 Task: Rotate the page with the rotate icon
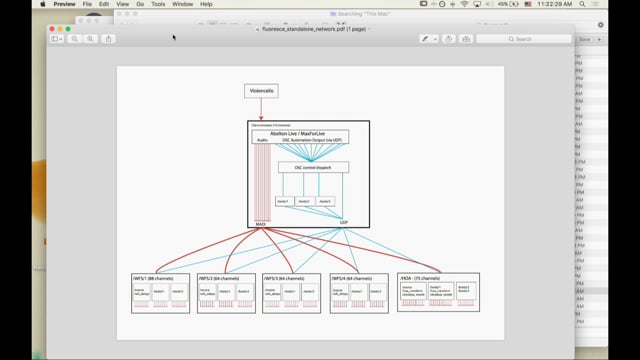pos(449,39)
